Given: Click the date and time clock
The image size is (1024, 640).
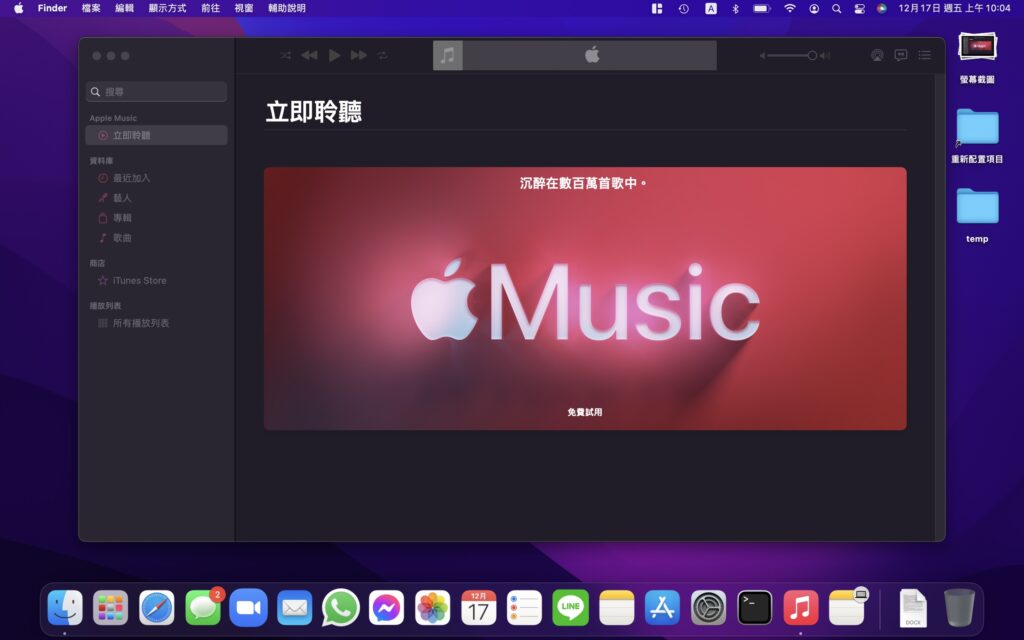Looking at the screenshot, I should [954, 8].
